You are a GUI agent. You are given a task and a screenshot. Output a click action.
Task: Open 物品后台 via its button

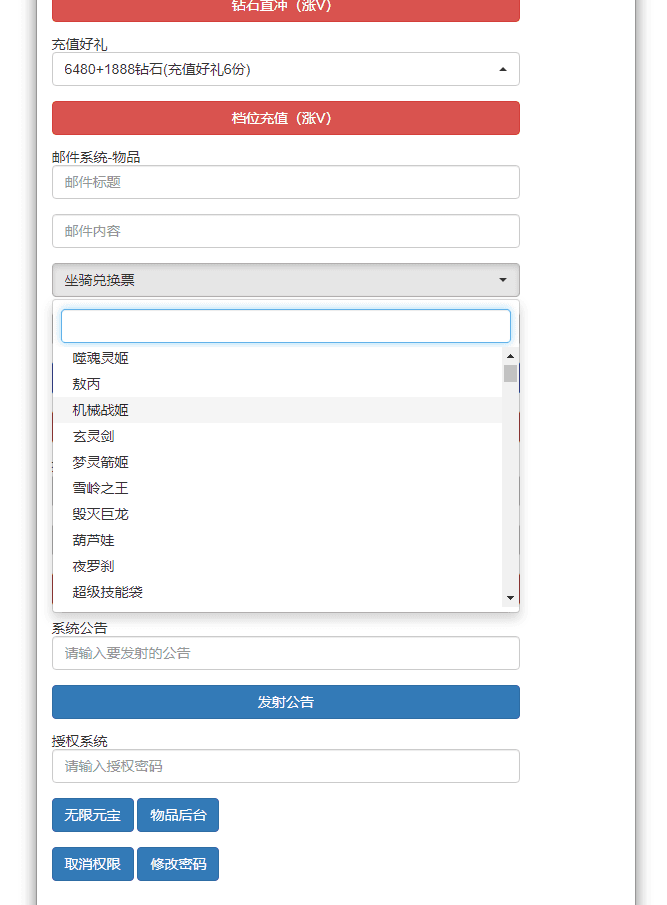[178, 815]
